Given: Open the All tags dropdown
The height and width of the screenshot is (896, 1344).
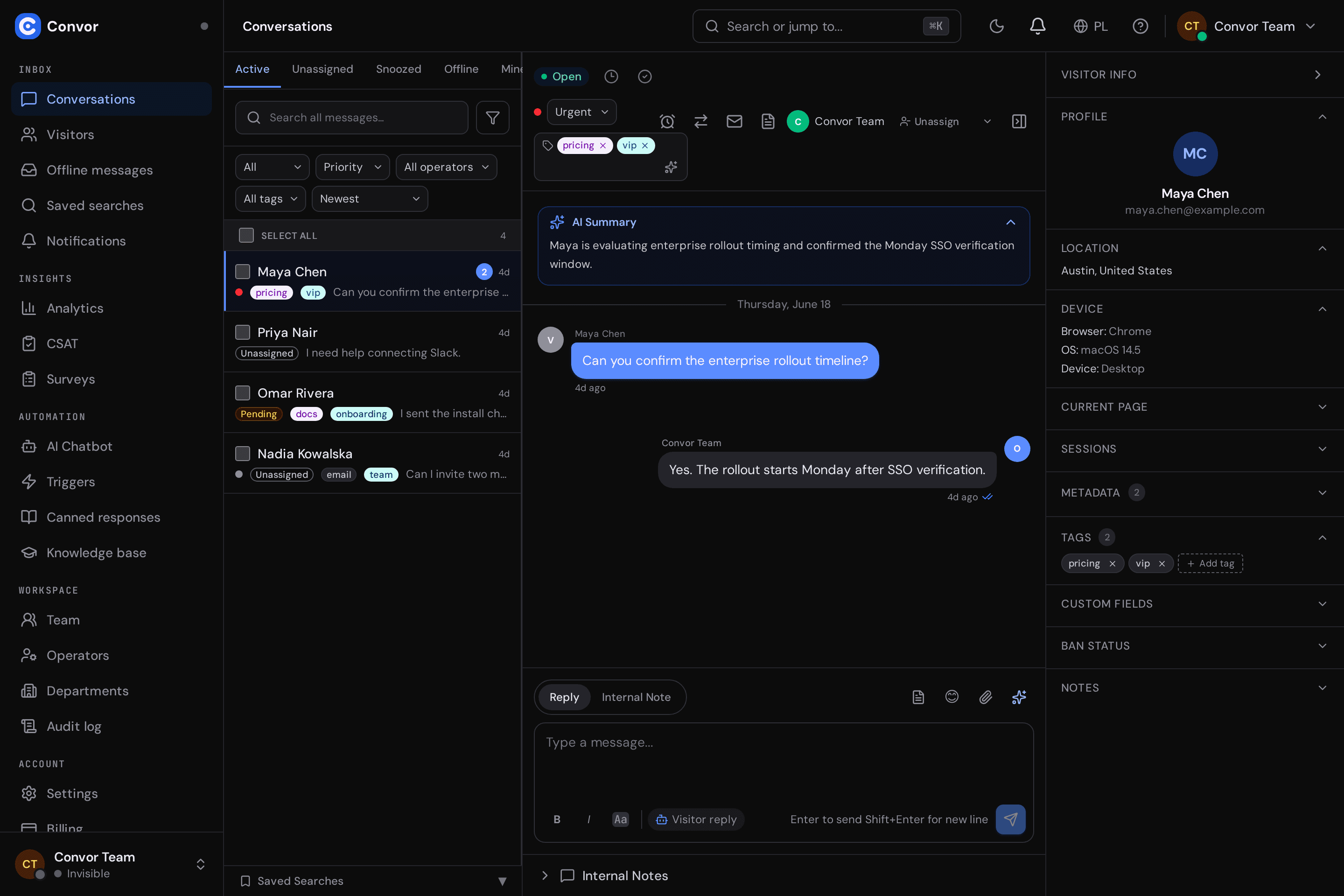Looking at the screenshot, I should click(x=270, y=199).
